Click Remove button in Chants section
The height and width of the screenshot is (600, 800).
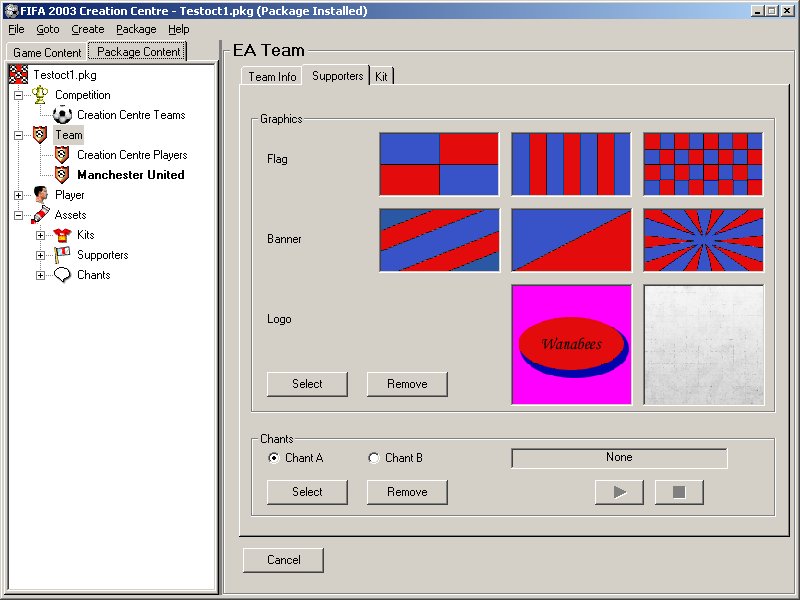pyautogui.click(x=407, y=492)
